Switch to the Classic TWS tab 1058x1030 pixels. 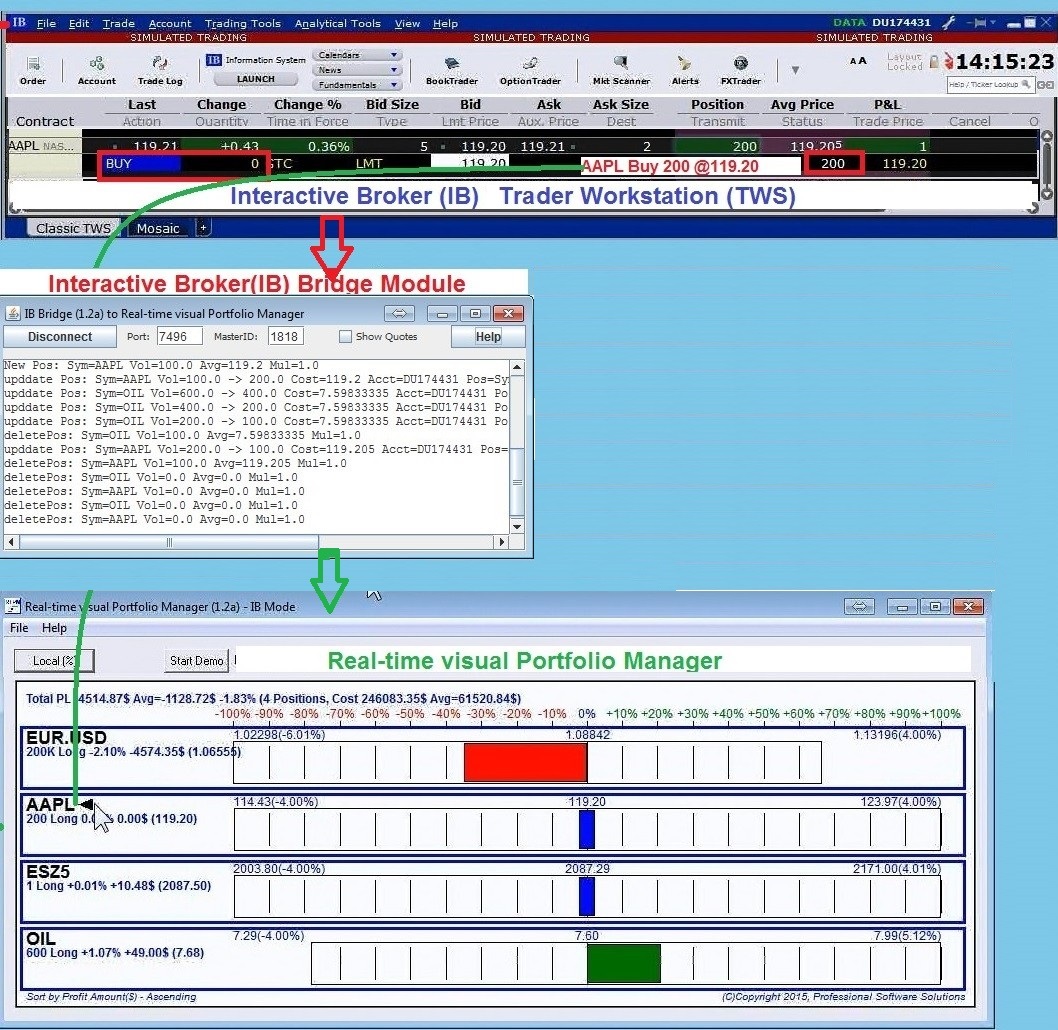click(x=73, y=228)
